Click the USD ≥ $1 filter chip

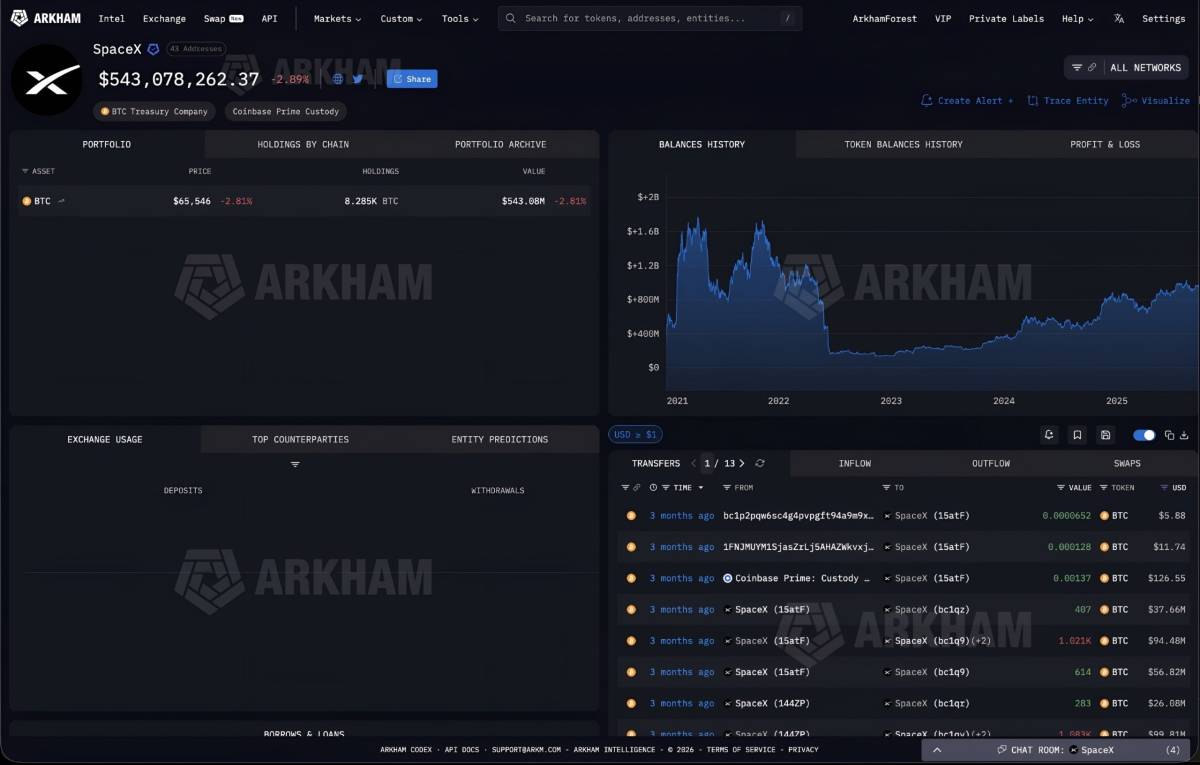click(x=635, y=435)
